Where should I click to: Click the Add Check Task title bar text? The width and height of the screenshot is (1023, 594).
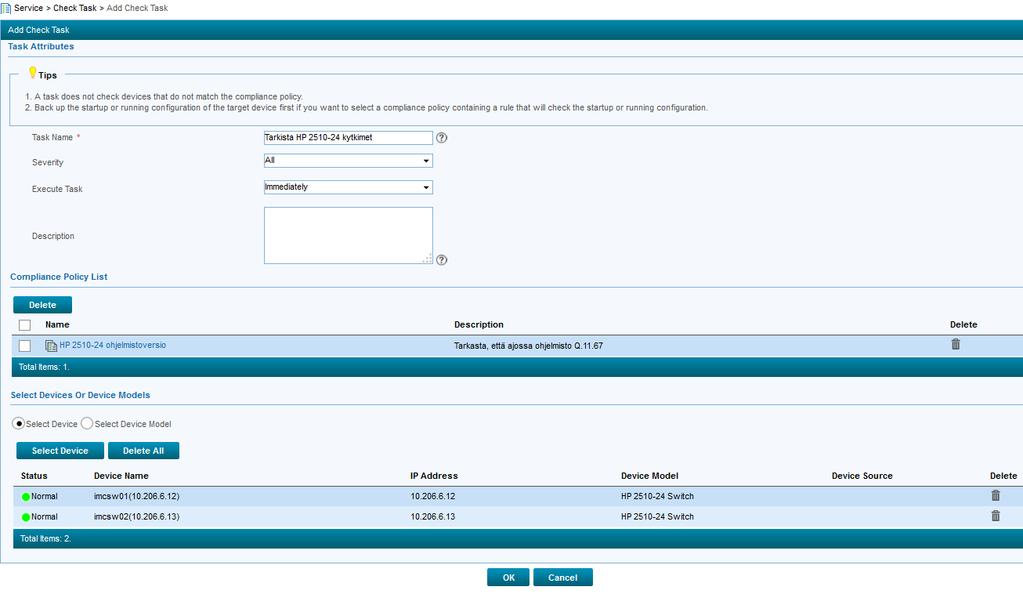coord(38,30)
